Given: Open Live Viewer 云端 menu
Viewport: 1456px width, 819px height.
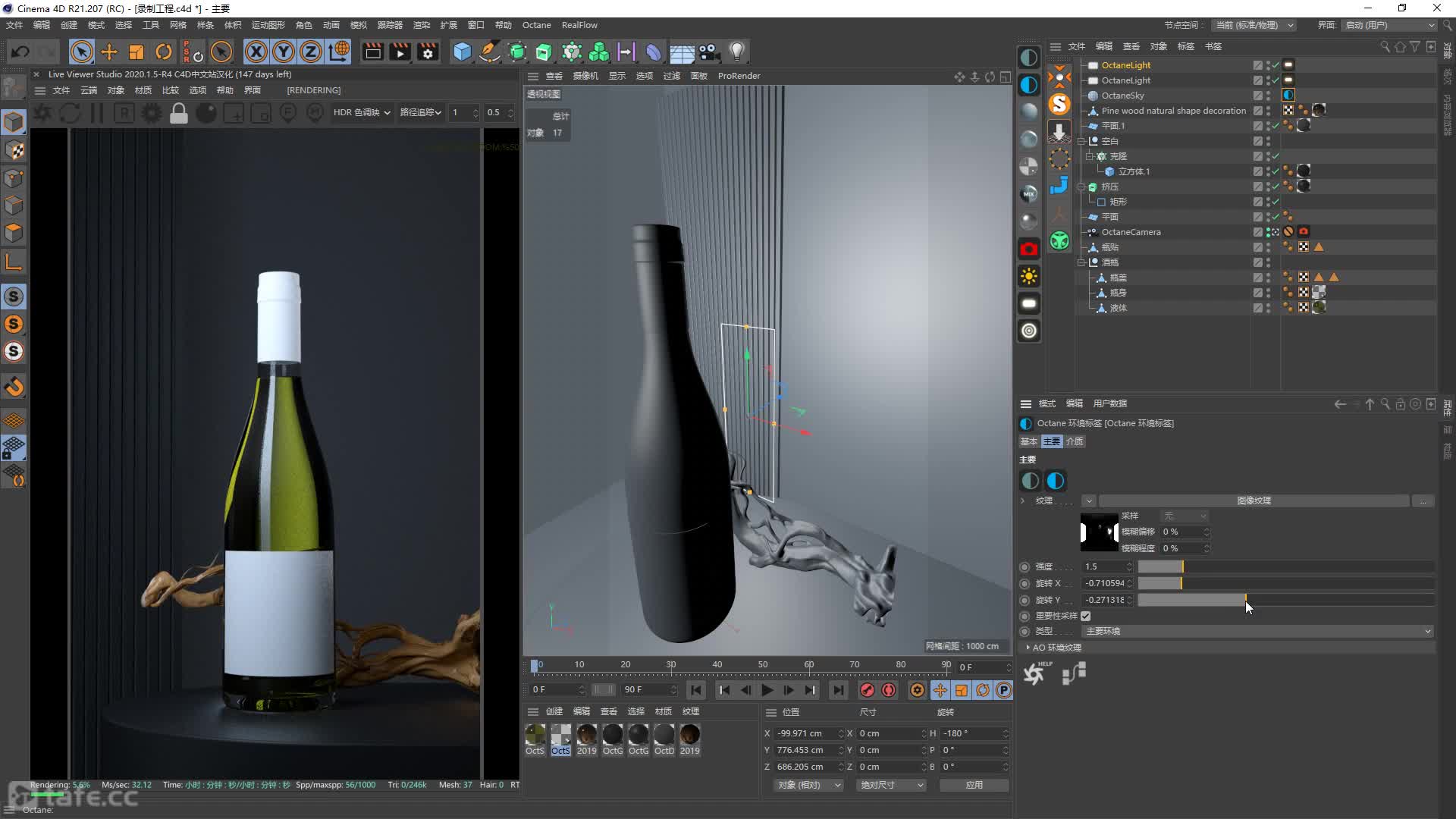Looking at the screenshot, I should 89,90.
